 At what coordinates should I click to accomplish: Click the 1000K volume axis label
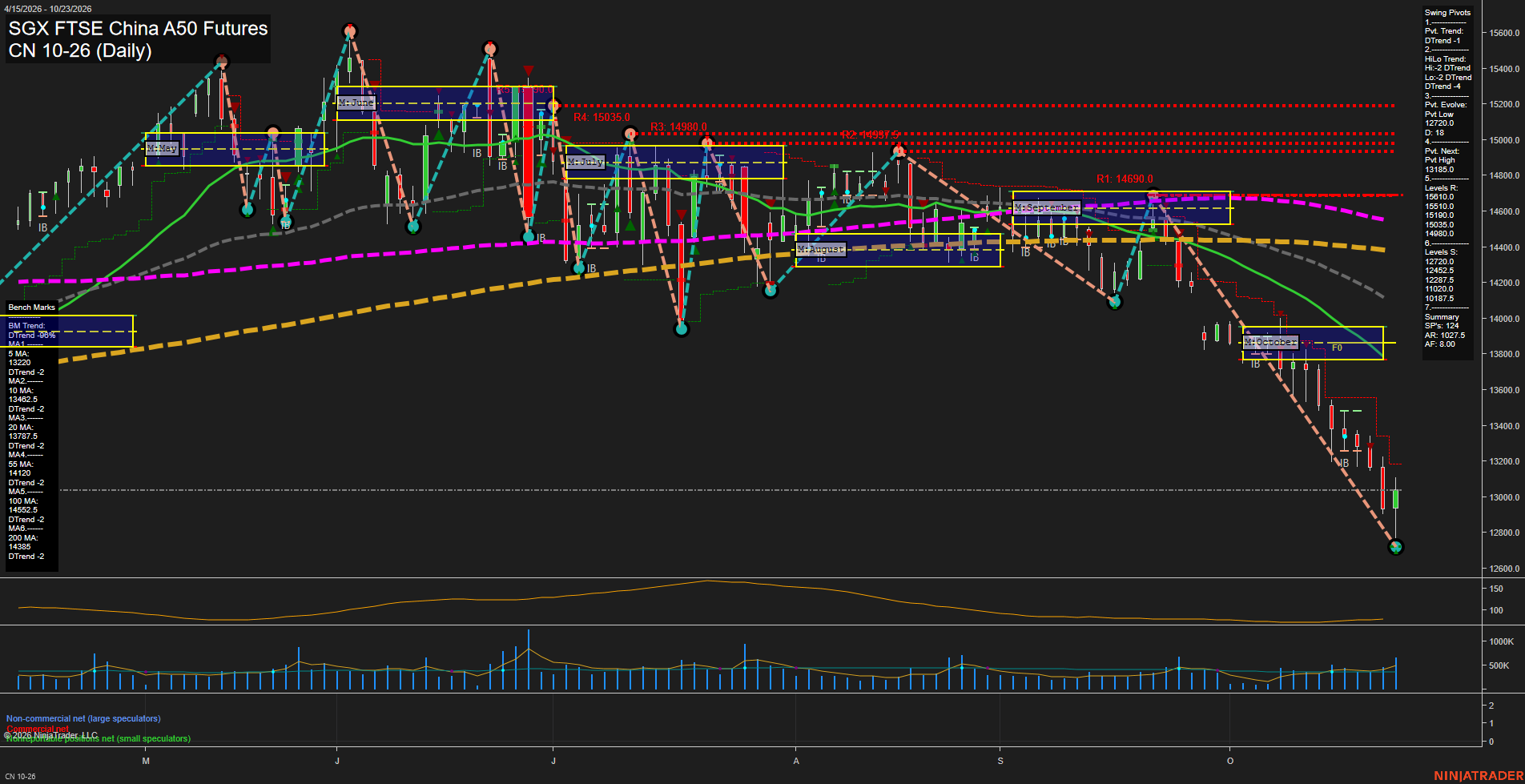click(x=1501, y=642)
